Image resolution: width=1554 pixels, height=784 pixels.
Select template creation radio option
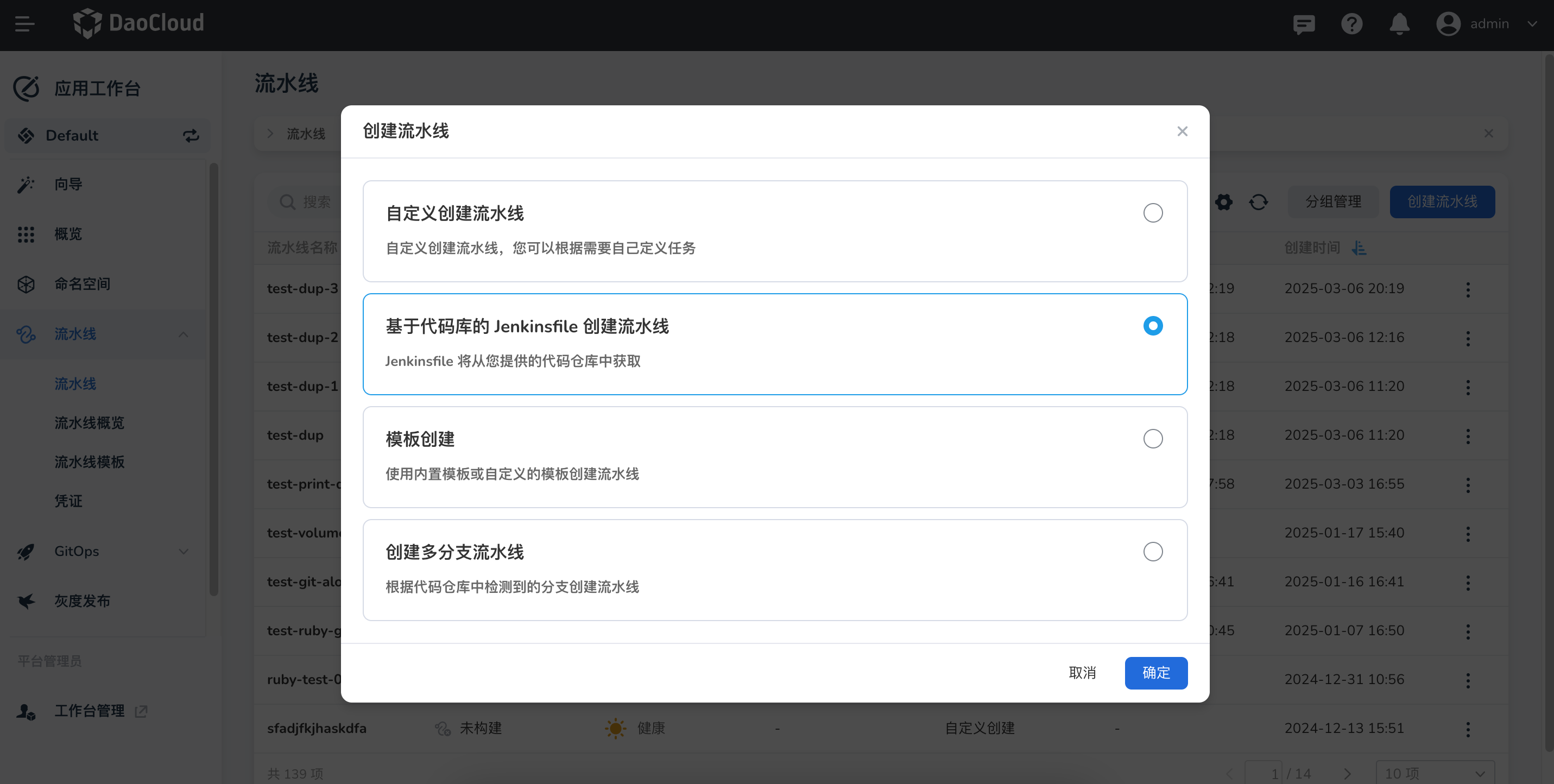pyautogui.click(x=1152, y=439)
